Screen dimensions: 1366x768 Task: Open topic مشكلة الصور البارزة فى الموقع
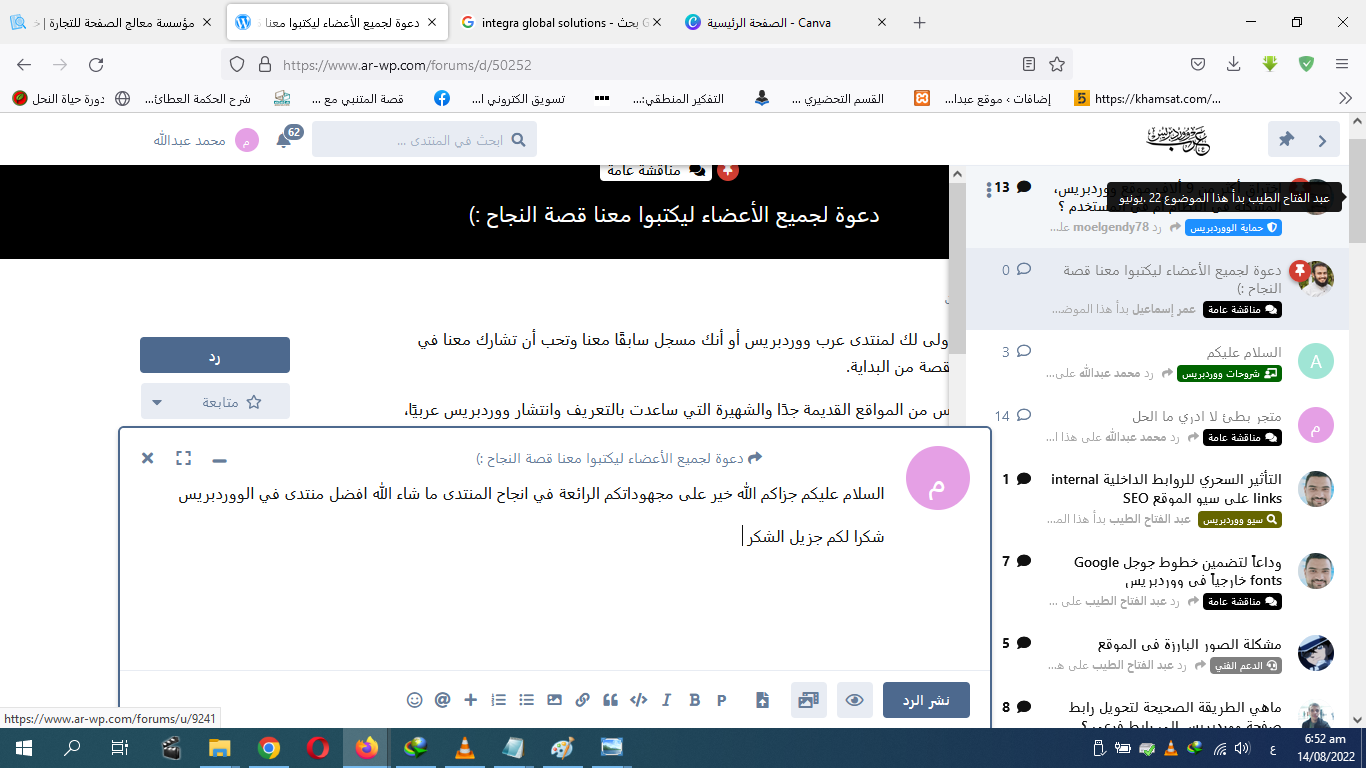click(1189, 643)
